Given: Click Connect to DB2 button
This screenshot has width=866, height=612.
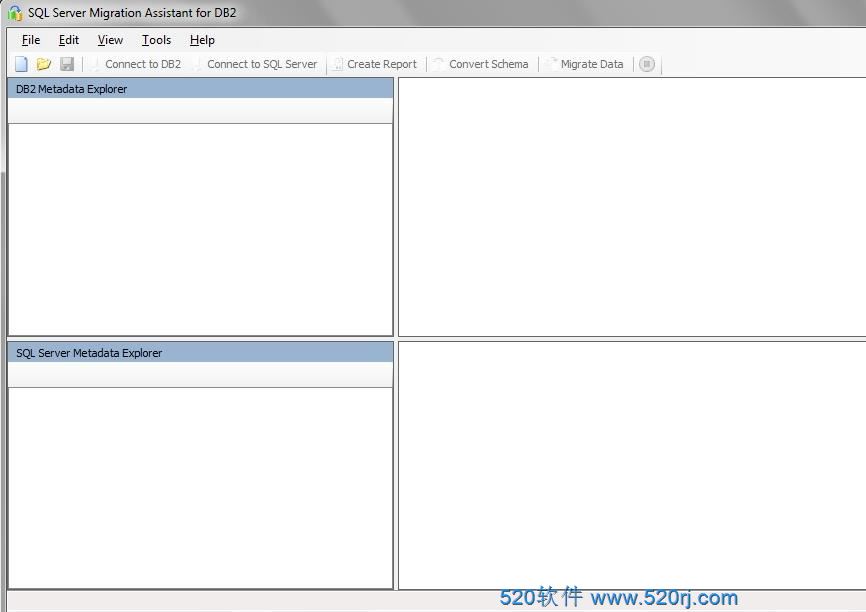Looking at the screenshot, I should tap(136, 64).
